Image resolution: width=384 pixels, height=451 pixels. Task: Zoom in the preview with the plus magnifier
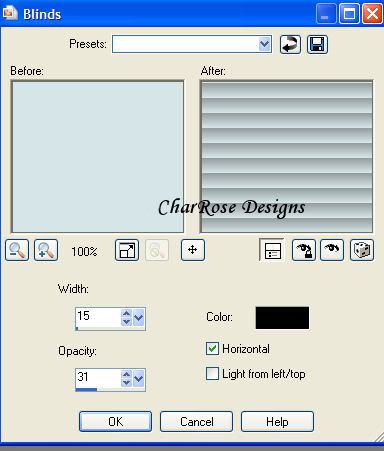tap(46, 250)
